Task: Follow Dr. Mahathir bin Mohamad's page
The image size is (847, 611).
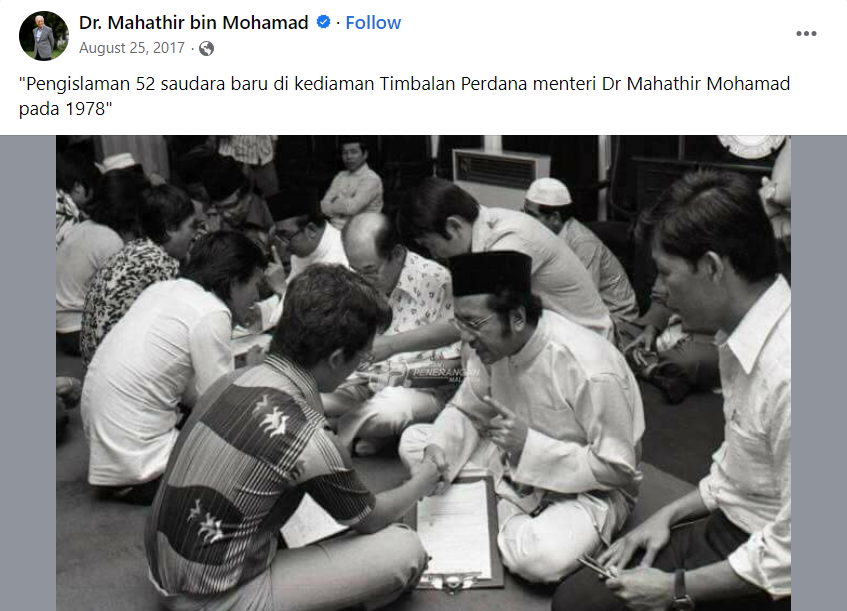Action: click(373, 23)
